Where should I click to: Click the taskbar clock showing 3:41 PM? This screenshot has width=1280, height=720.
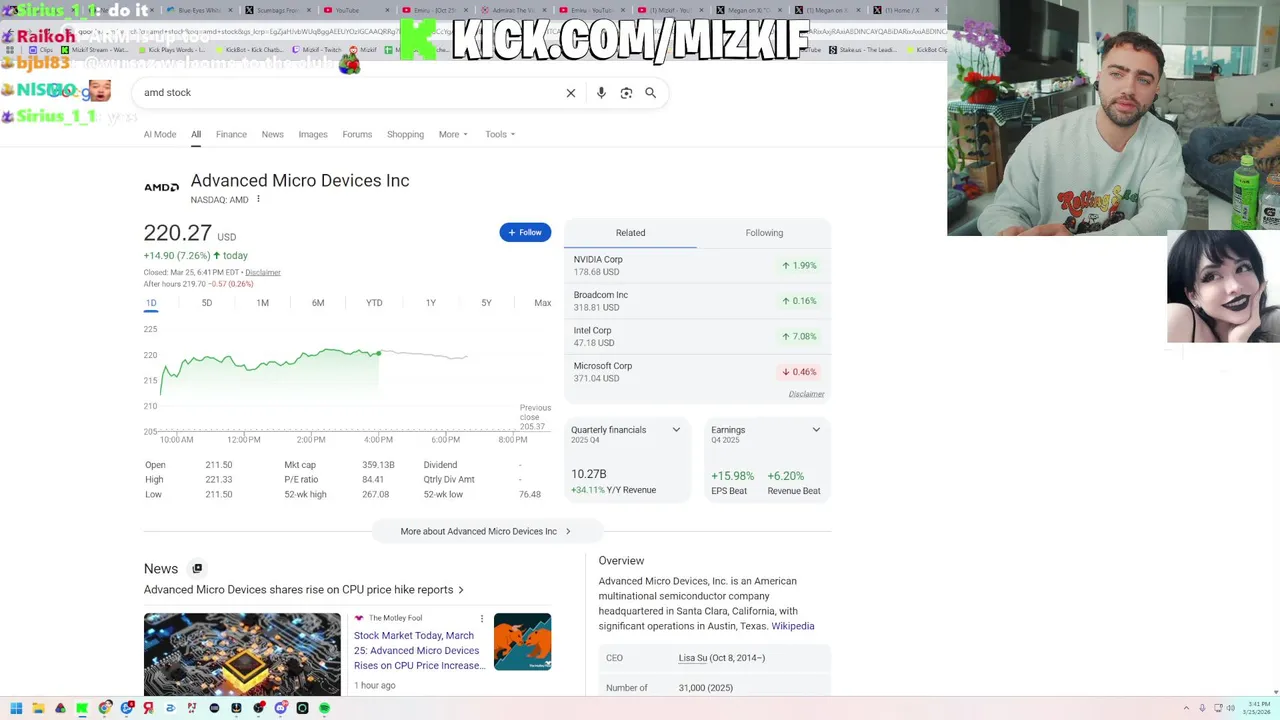pyautogui.click(x=1256, y=708)
